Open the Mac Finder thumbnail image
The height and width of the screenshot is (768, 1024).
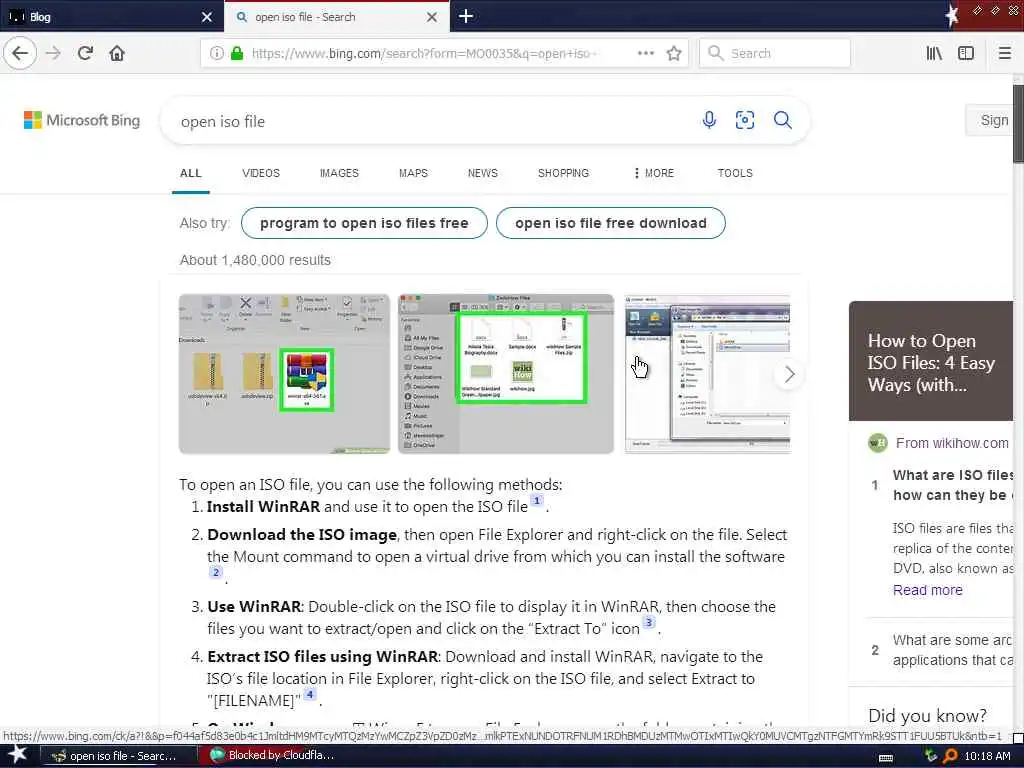click(506, 374)
